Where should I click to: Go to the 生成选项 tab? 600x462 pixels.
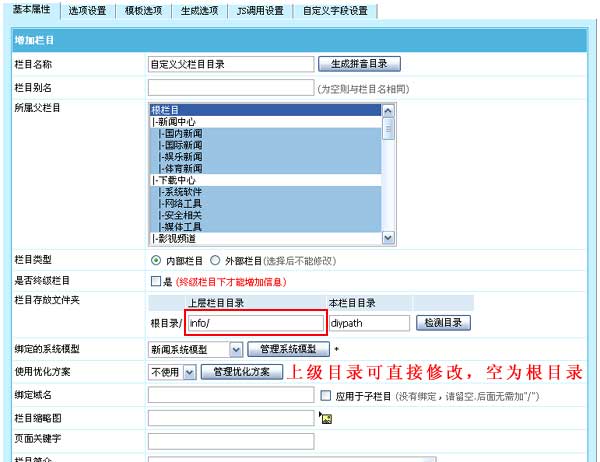(198, 11)
